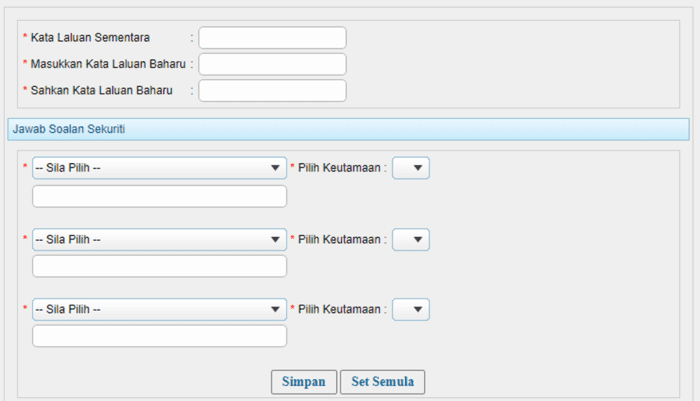Focus the Masukkan Kata Laluan Baharu textbox
The height and width of the screenshot is (401, 700).
pyautogui.click(x=272, y=64)
